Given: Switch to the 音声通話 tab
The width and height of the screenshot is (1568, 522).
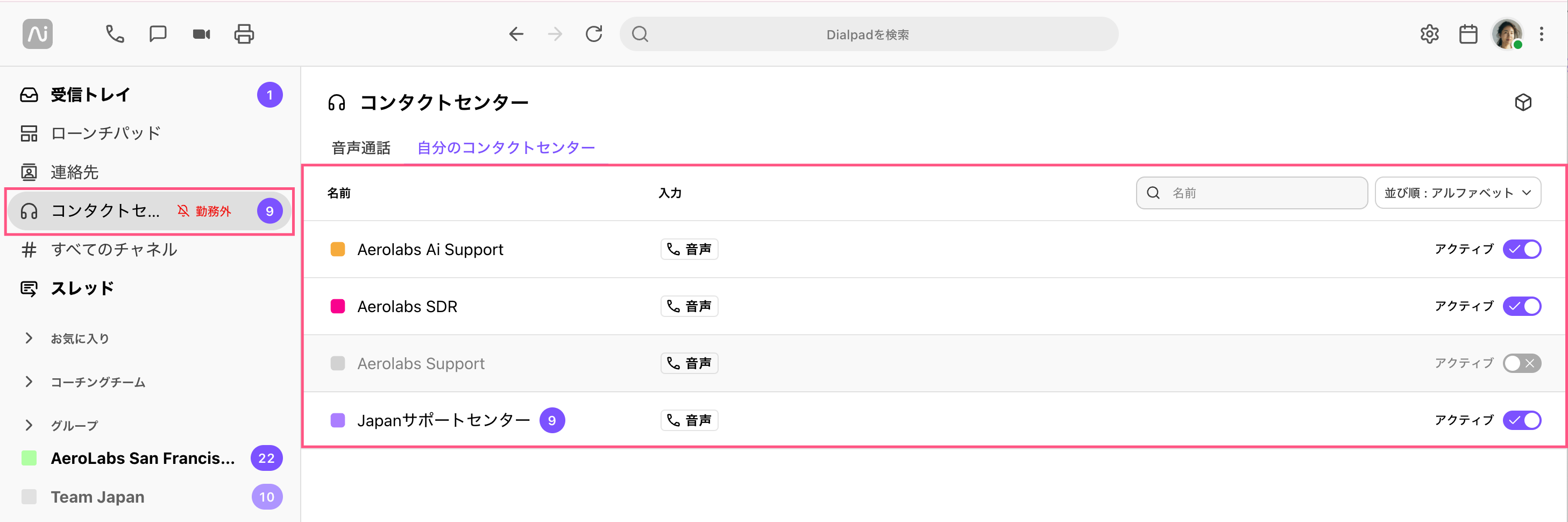Looking at the screenshot, I should coord(361,148).
